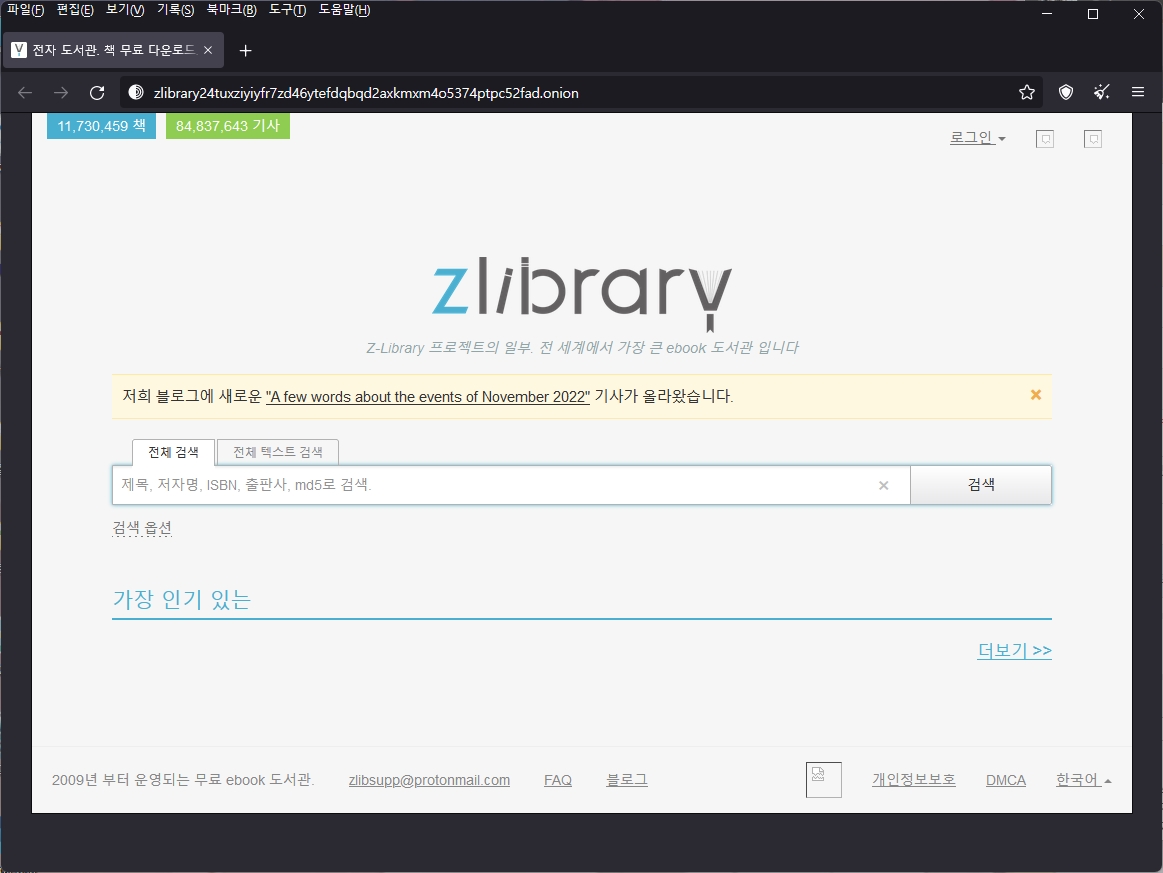Image resolution: width=1163 pixels, height=873 pixels.
Task: Close the 전자 도서관 browser tab
Action: coord(208,50)
